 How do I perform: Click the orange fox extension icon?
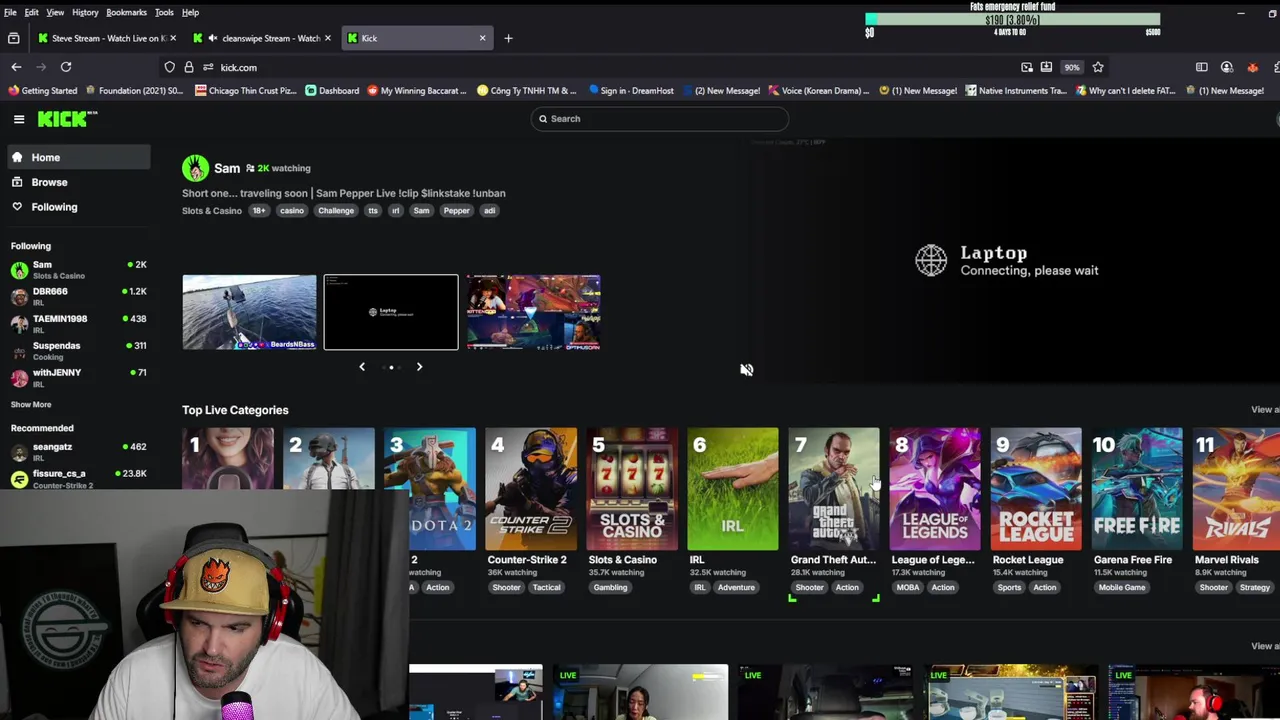pyautogui.click(x=1253, y=67)
